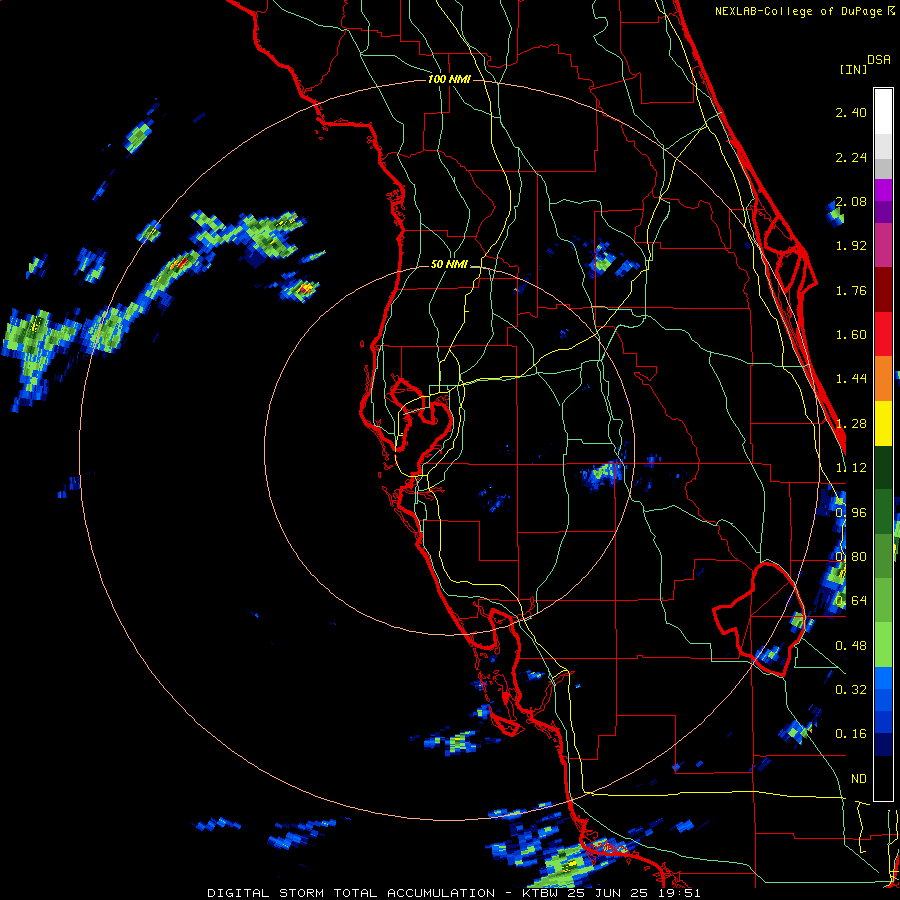The image size is (900, 900).
Task: Click the 2.08 legend value
Action: click(851, 201)
